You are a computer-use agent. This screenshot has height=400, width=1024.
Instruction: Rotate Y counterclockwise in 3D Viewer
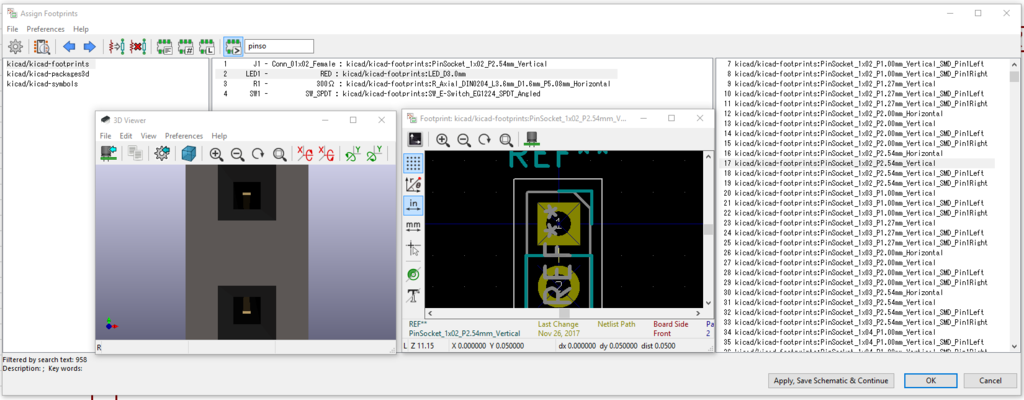tap(374, 154)
